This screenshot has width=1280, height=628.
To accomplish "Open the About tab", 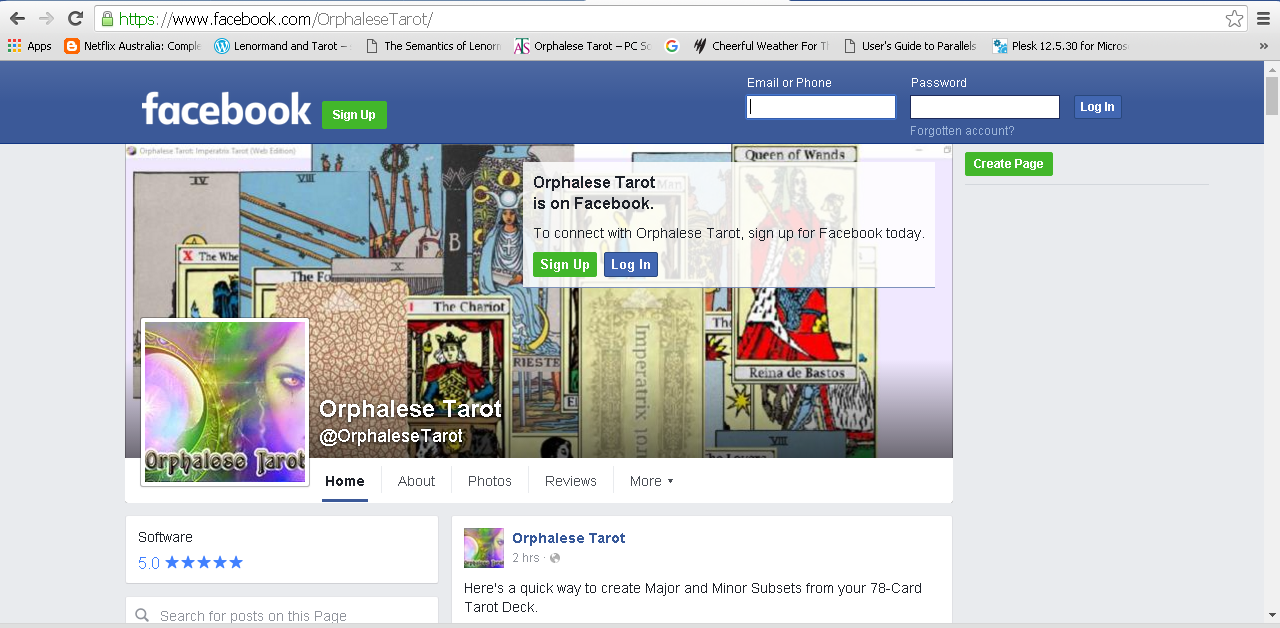I will click(x=416, y=481).
